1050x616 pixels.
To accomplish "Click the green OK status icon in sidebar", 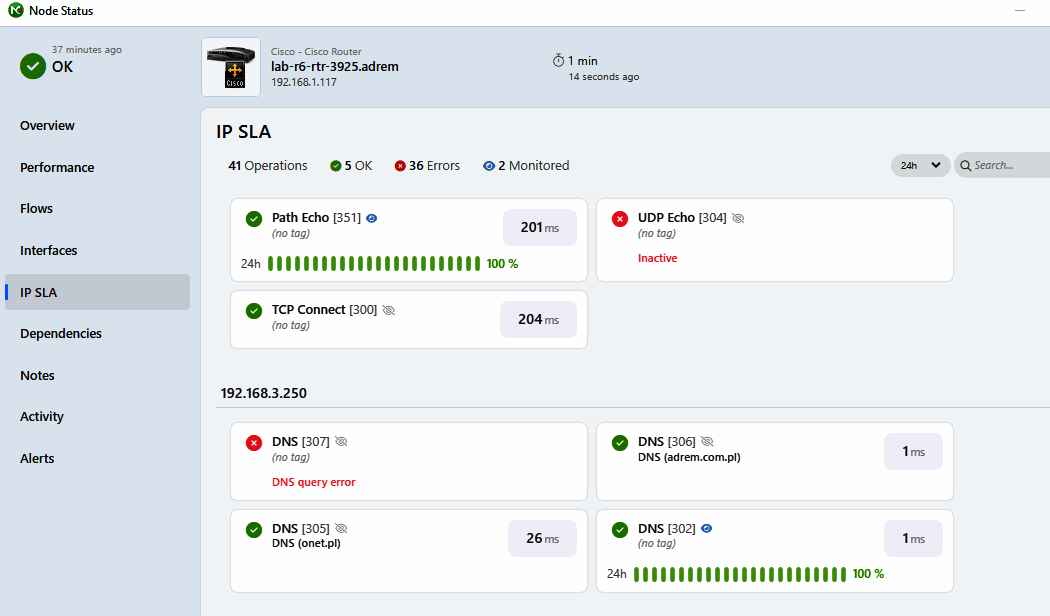I will 33,67.
